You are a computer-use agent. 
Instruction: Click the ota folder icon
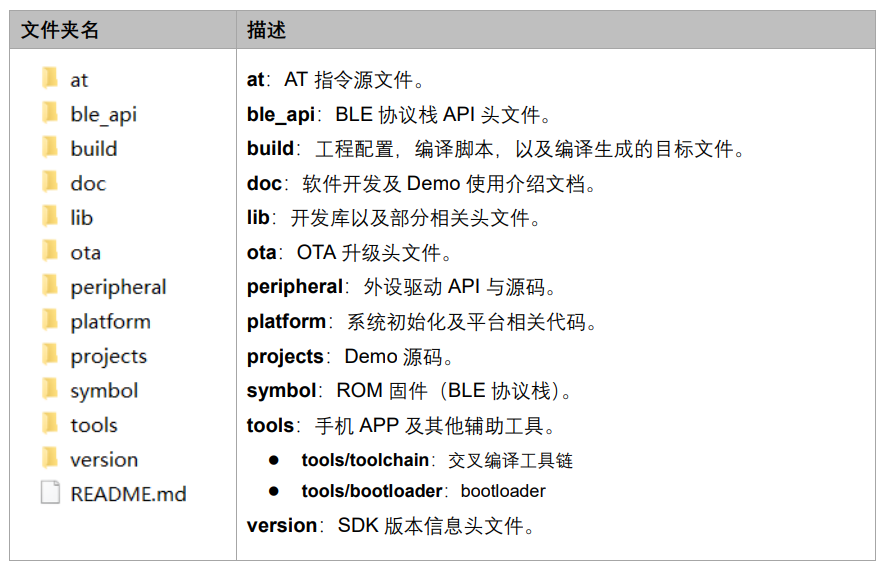pos(50,250)
